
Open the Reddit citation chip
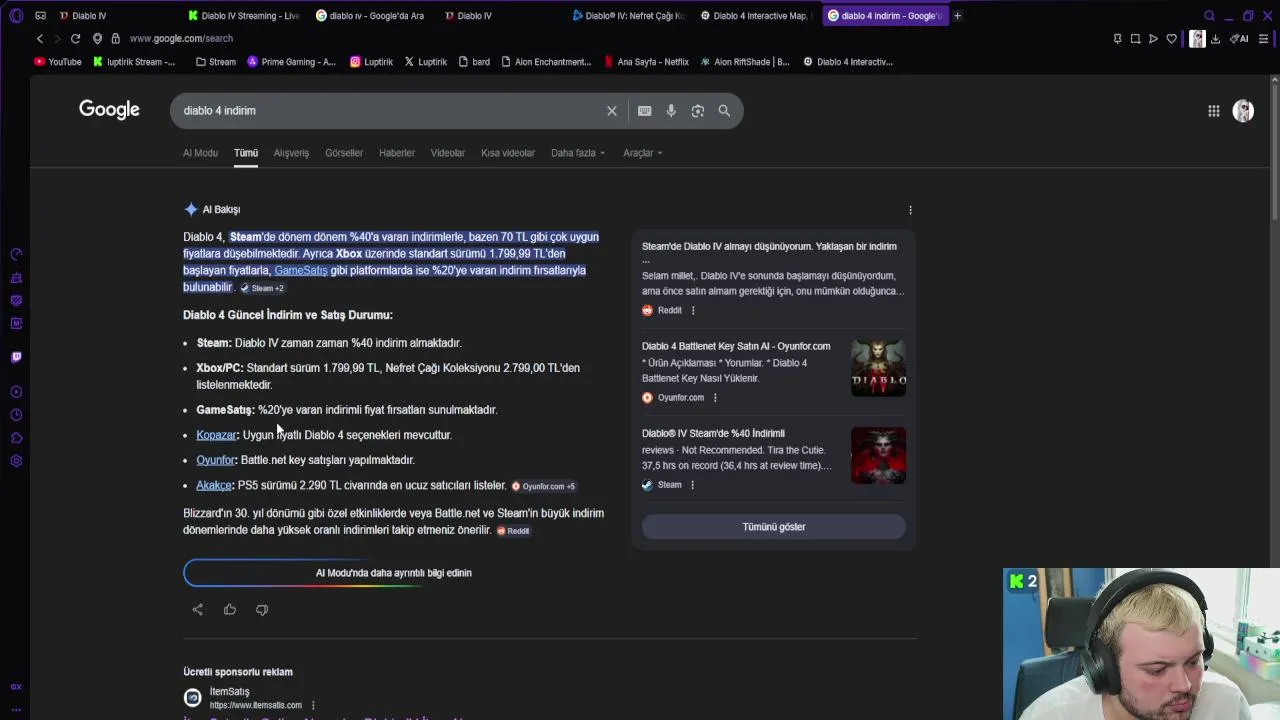pos(513,531)
